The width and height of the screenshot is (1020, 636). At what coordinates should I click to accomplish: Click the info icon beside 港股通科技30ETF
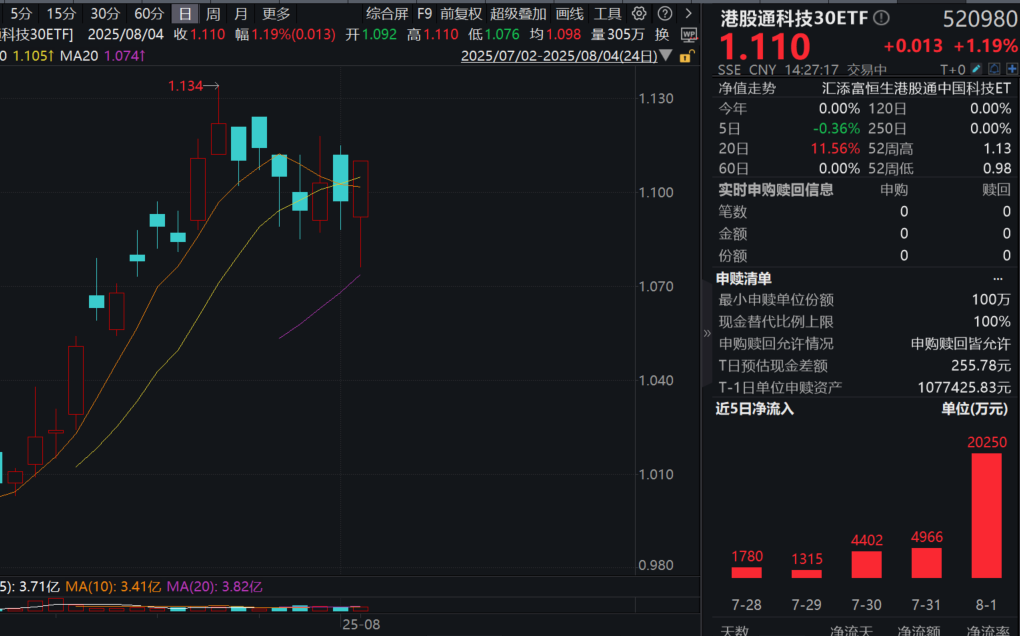click(880, 18)
